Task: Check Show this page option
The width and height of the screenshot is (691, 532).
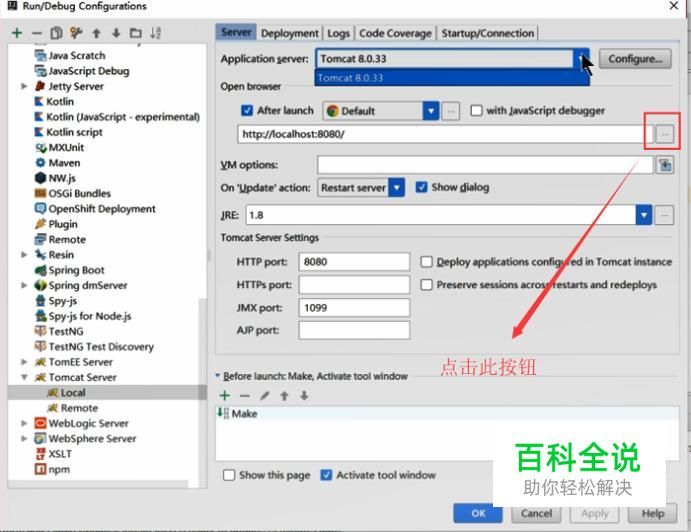Action: [229, 475]
